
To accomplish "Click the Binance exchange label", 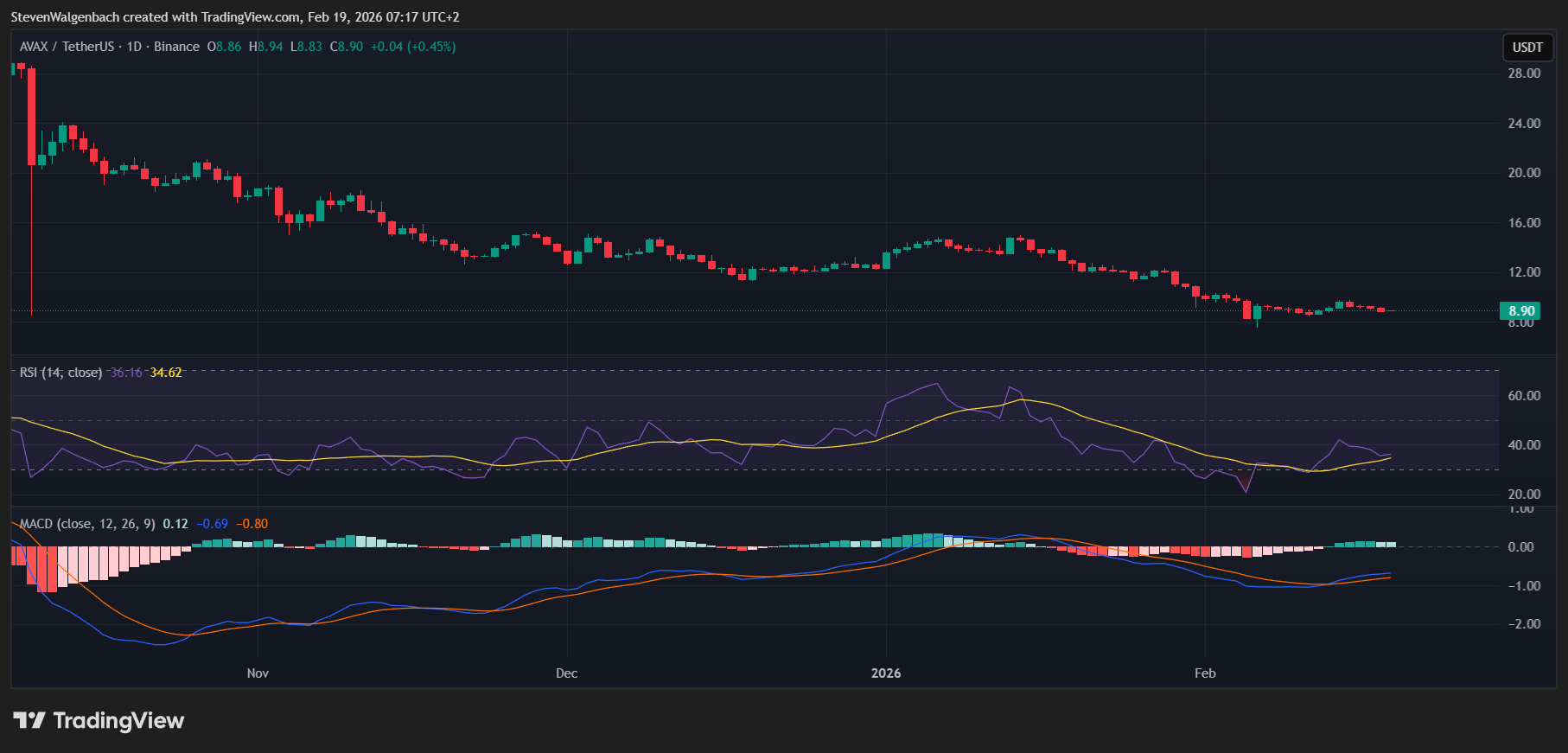I will [x=176, y=47].
